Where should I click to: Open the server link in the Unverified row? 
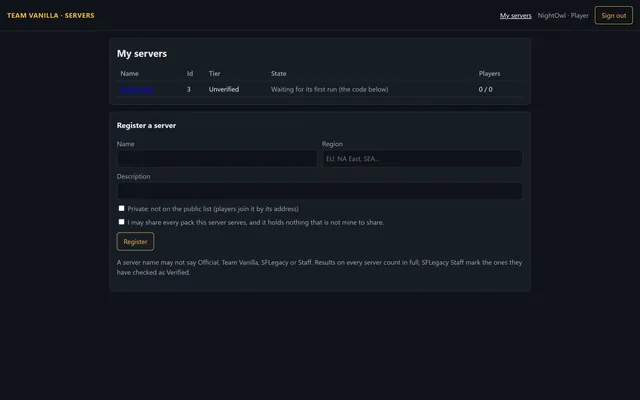(136, 89)
